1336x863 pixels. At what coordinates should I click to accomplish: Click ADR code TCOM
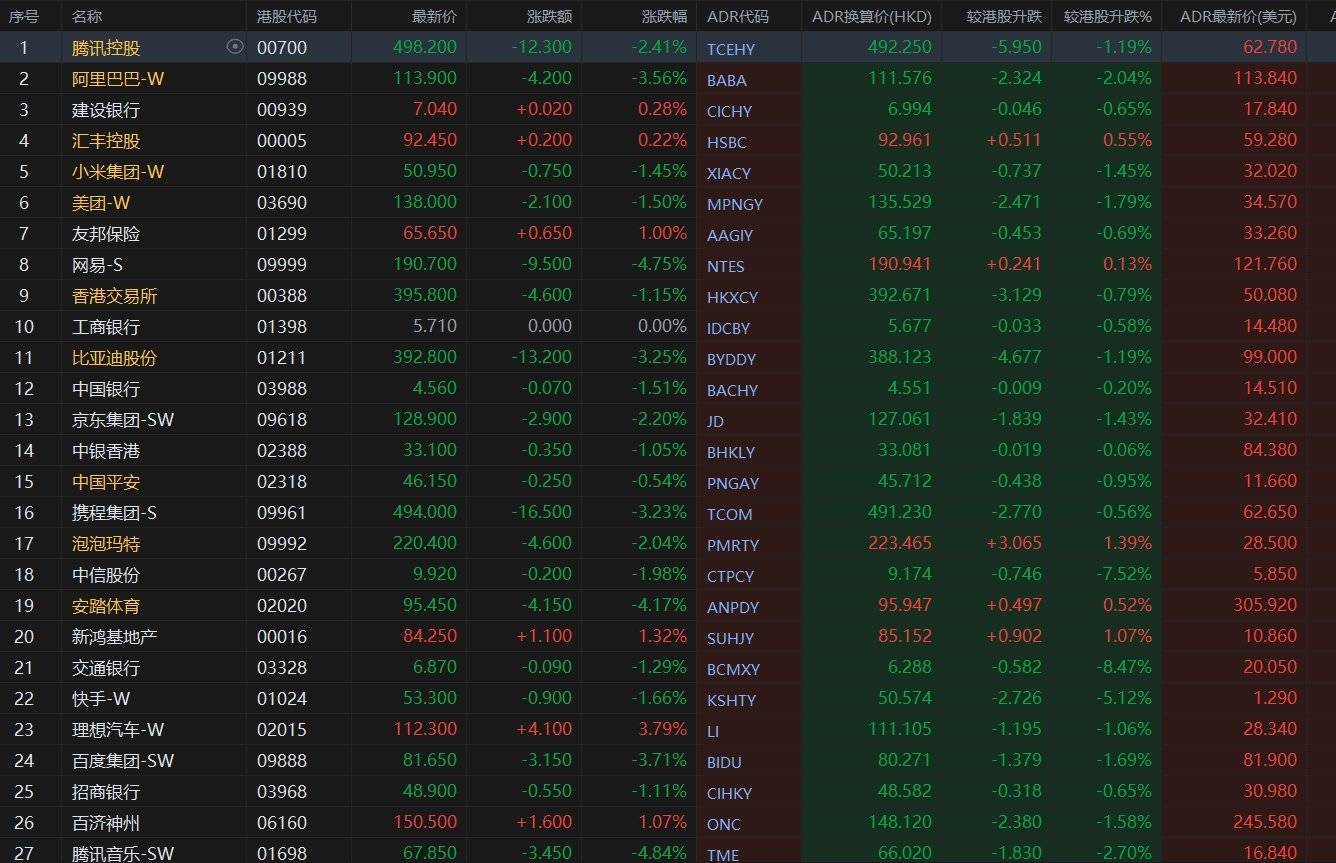(730, 514)
